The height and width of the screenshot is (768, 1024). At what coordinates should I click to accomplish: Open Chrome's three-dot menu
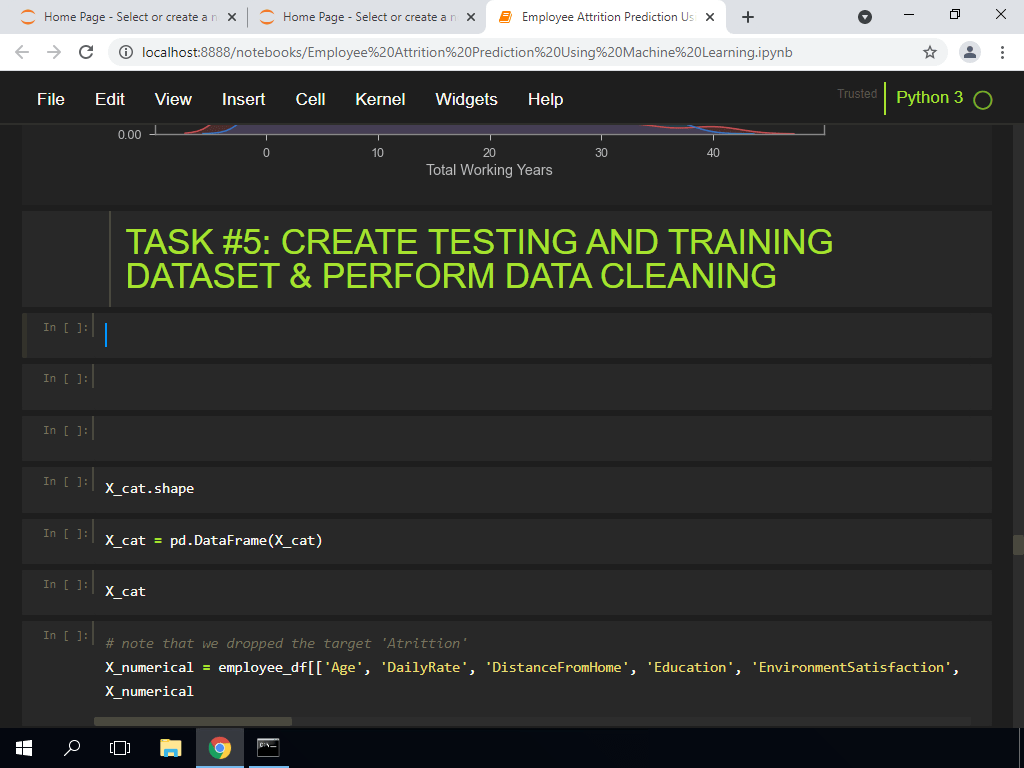(x=1002, y=52)
